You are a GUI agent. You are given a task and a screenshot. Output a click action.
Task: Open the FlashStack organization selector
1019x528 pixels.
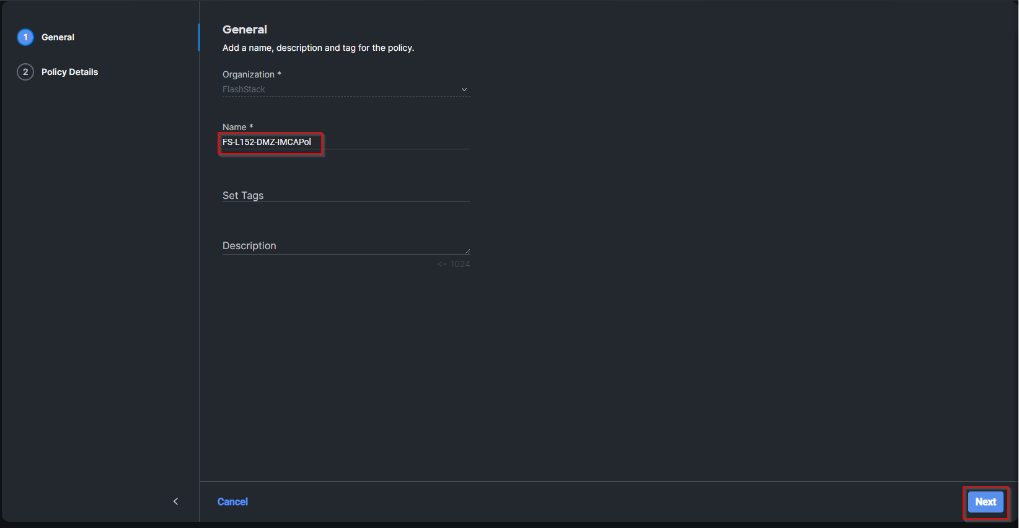pos(340,90)
